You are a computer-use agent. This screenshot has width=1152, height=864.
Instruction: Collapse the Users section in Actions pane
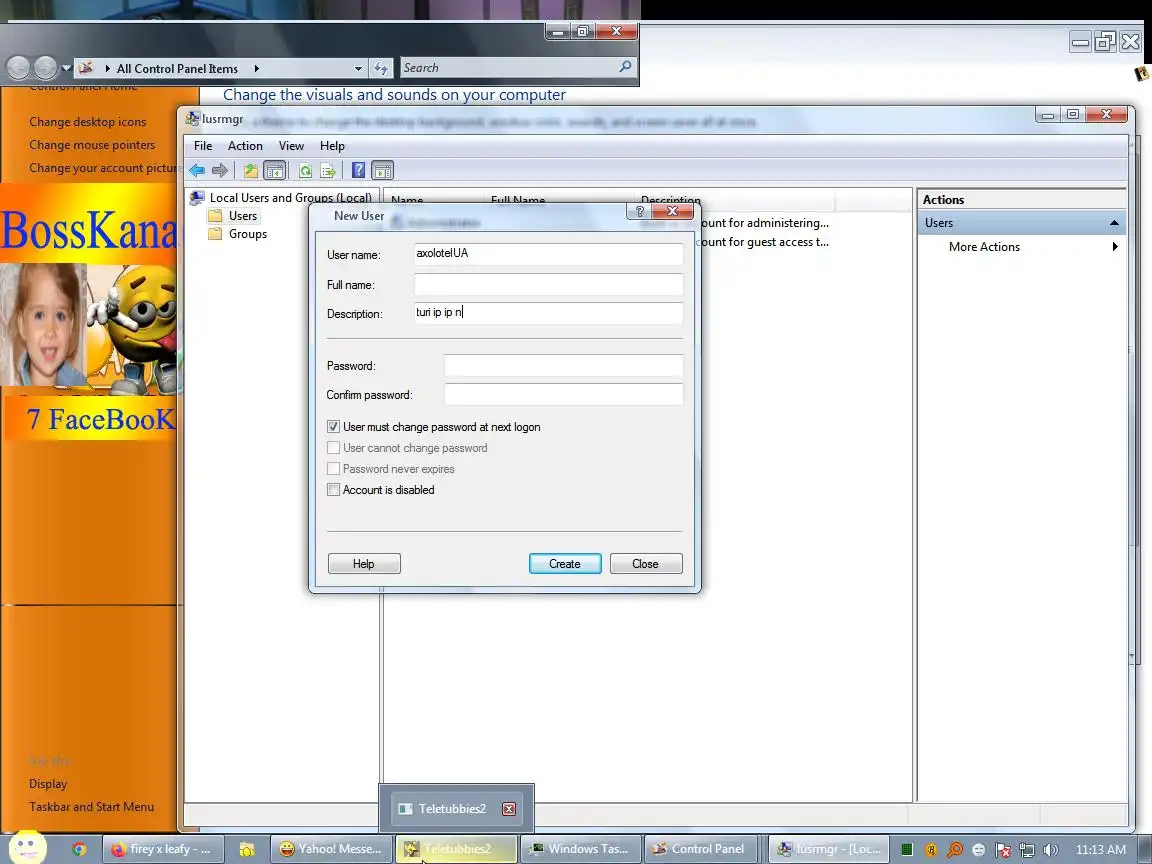(x=1114, y=223)
